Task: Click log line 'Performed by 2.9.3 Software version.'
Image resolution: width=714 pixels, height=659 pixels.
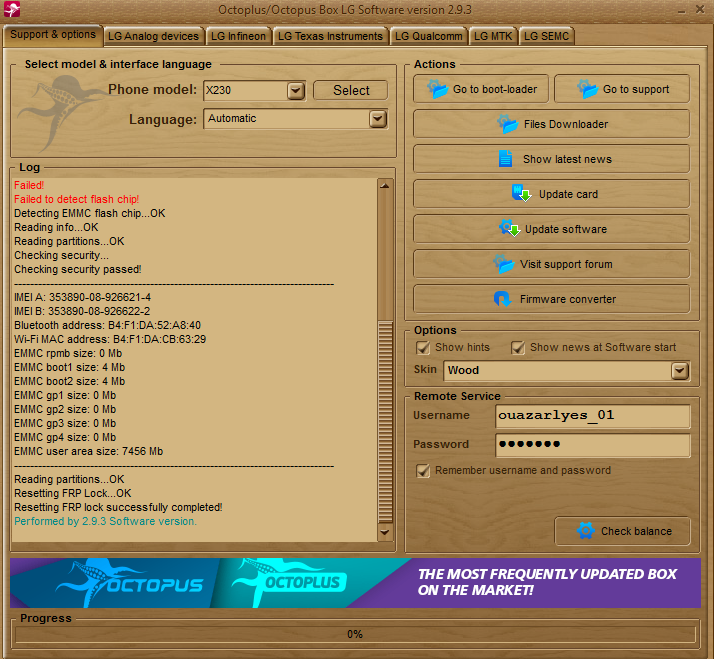Action: [x=105, y=521]
